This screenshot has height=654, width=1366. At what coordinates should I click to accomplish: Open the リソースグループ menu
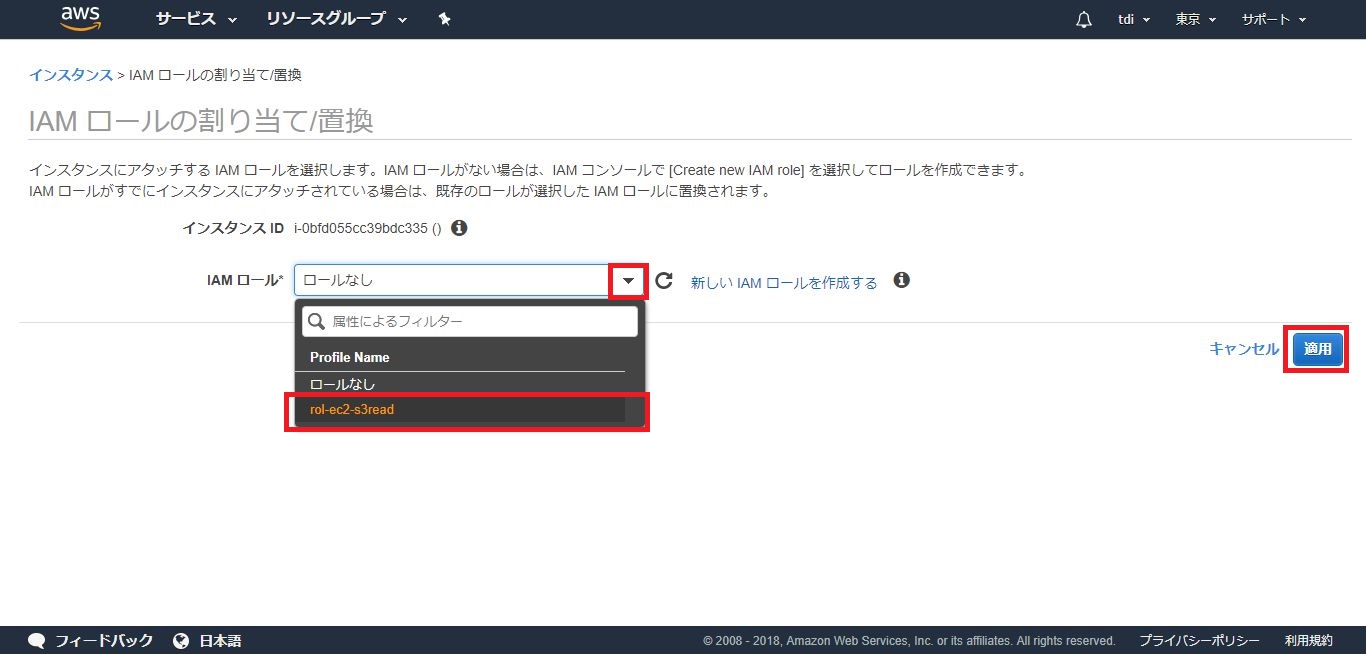tap(336, 20)
